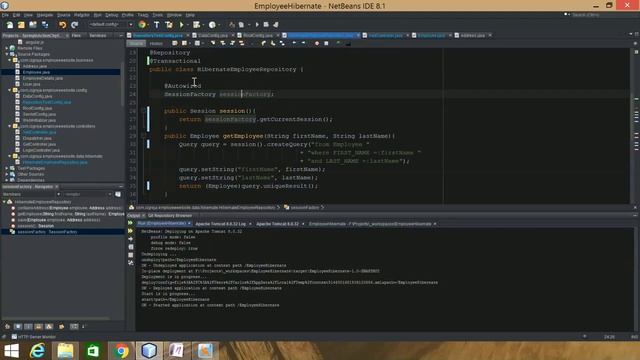640x360 pixels.
Task: Click HTTP Server Monitor in status bar
Action: point(33,337)
